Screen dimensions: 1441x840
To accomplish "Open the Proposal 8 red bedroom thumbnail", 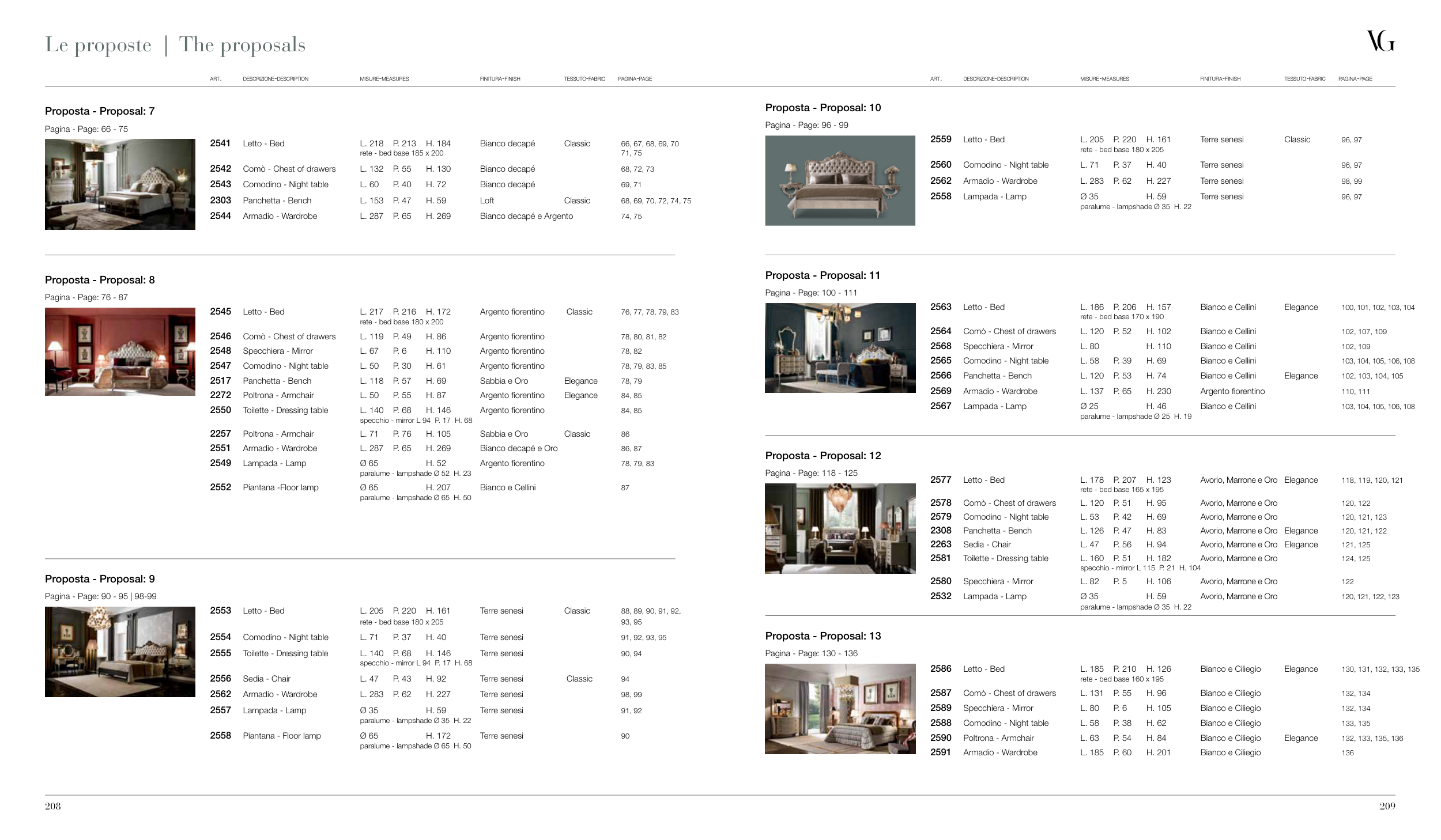I will [120, 351].
